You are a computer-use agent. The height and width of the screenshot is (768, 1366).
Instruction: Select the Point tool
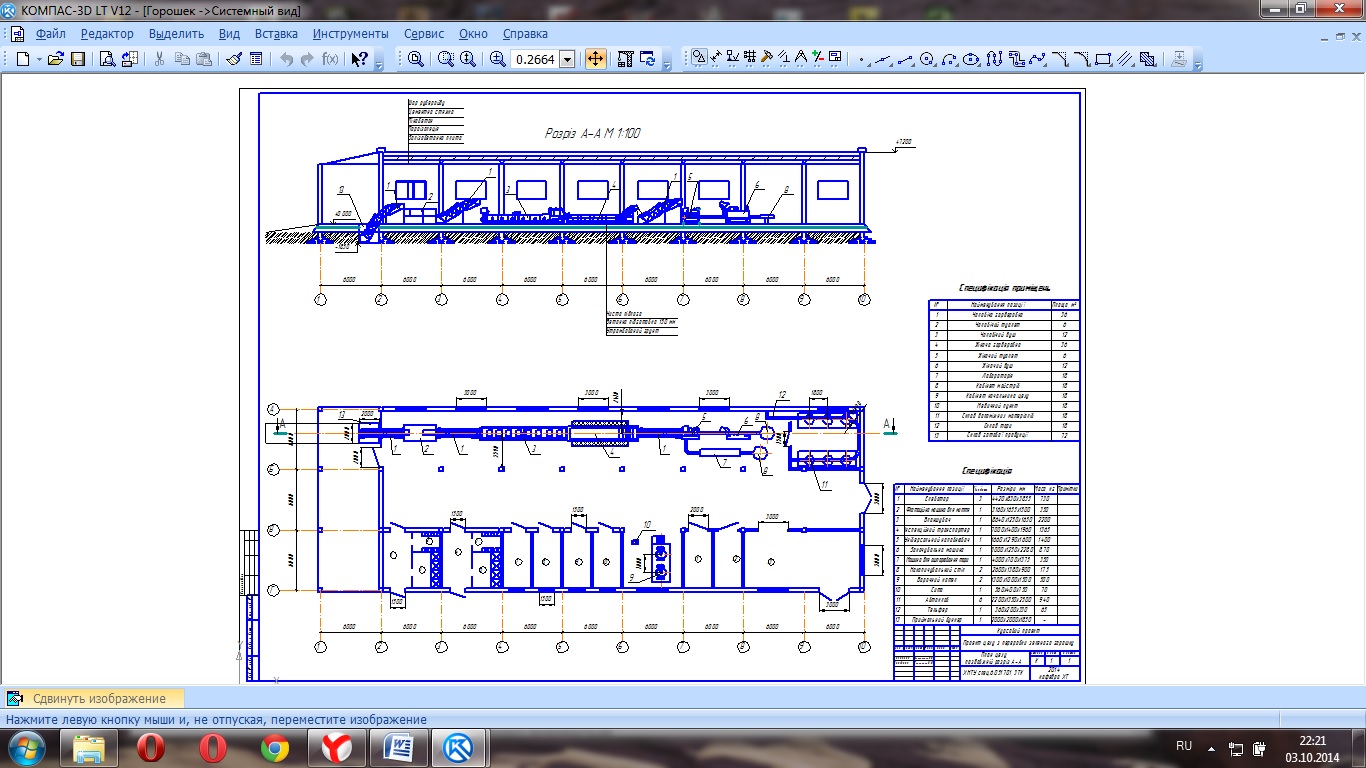[x=863, y=59]
